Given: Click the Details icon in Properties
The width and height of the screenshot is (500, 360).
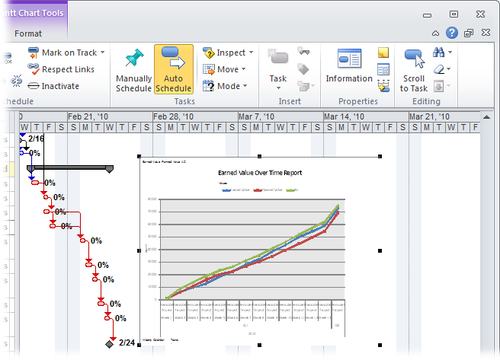Looking at the screenshot, I should click(383, 70).
